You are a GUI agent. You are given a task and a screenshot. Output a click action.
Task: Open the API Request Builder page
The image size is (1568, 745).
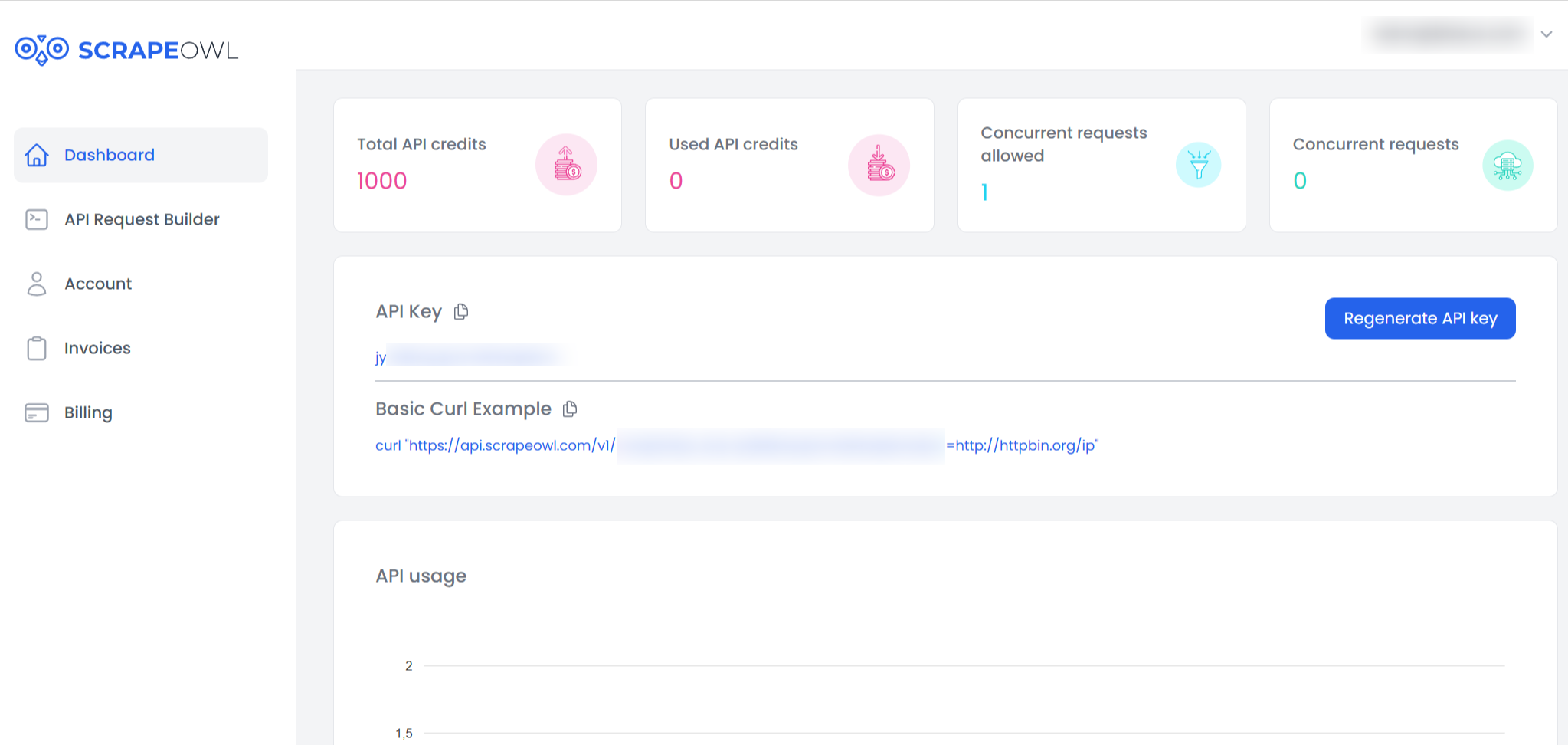tap(142, 220)
